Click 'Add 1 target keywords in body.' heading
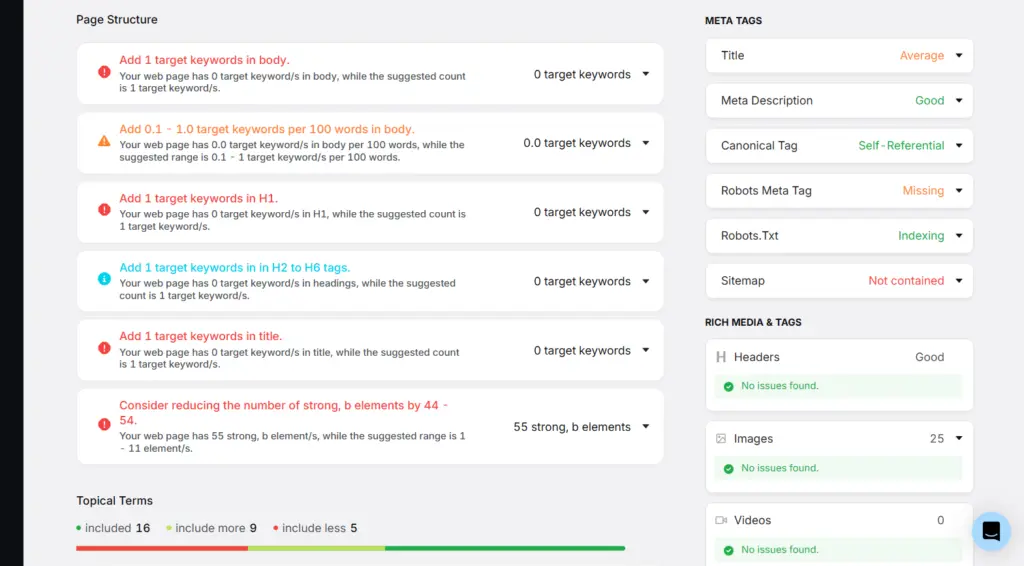Screen dimensions: 1024x566 (x=204, y=60)
